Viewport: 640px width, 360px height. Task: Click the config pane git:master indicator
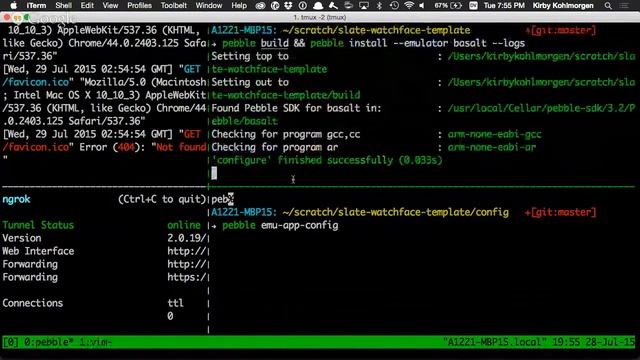click(x=560, y=212)
